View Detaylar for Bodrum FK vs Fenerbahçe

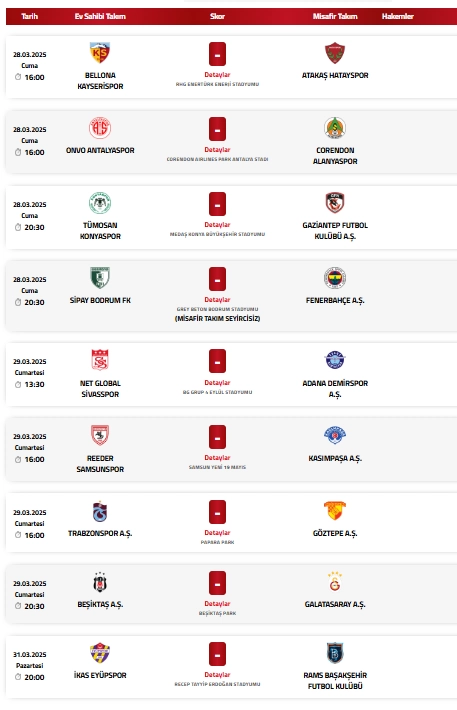[217, 300]
